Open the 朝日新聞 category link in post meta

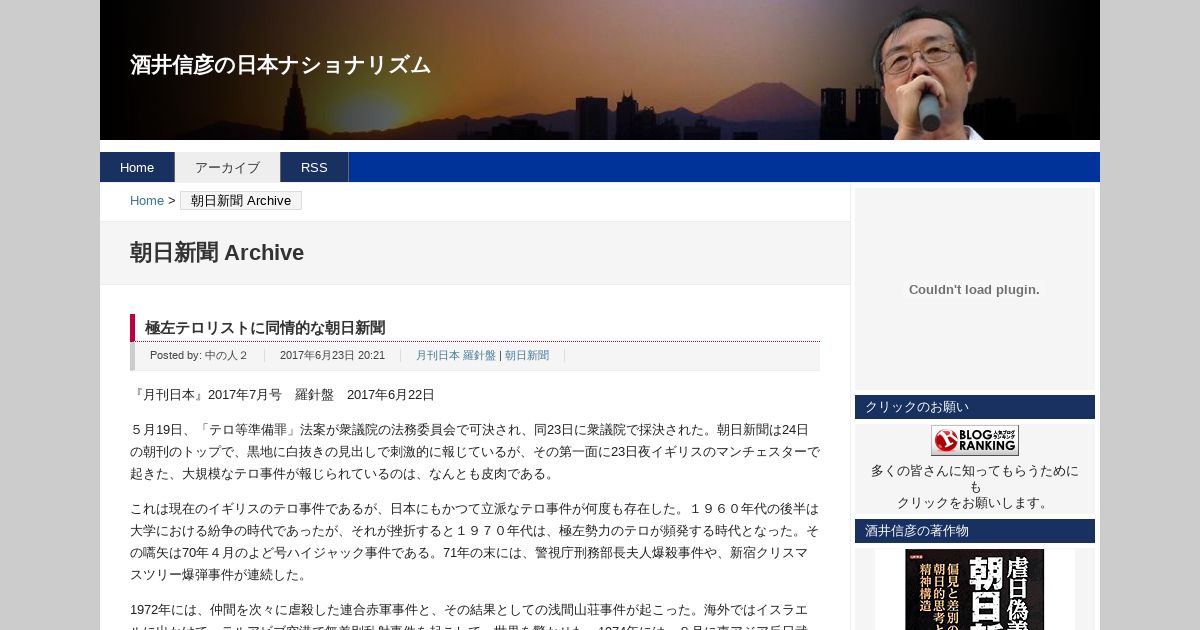[x=527, y=355]
